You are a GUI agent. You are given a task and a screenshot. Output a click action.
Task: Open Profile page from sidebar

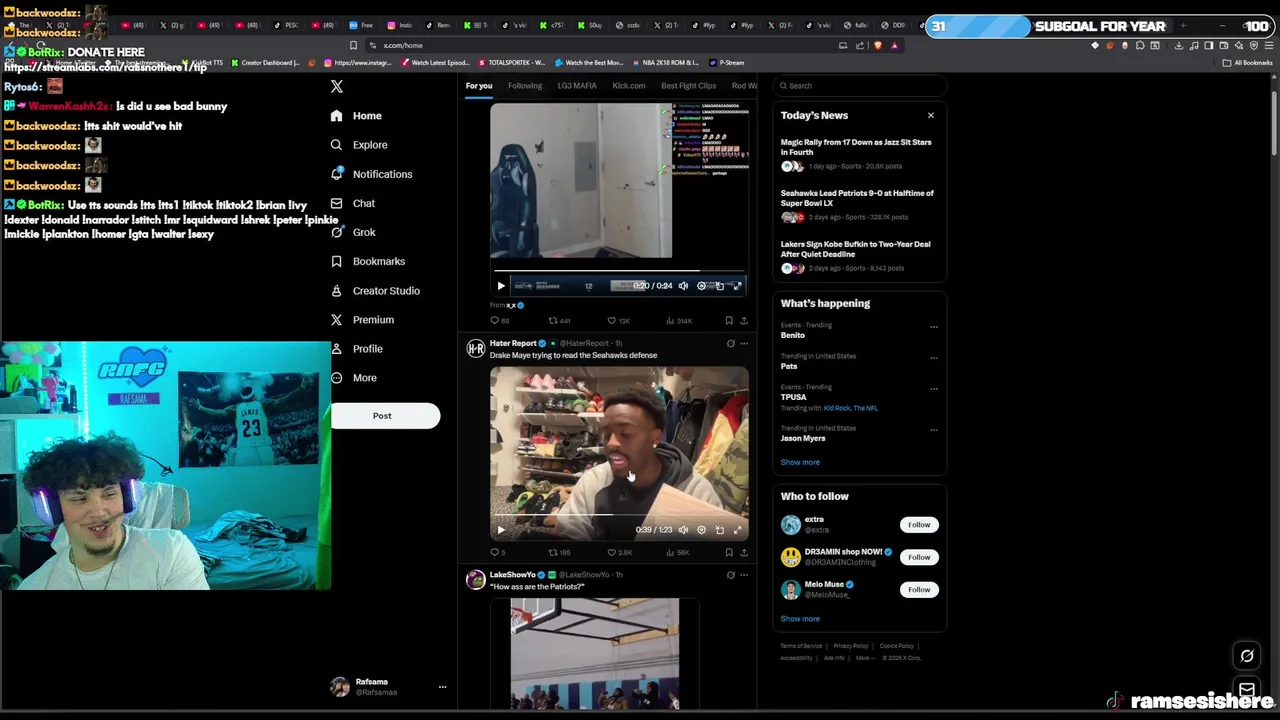357,349
